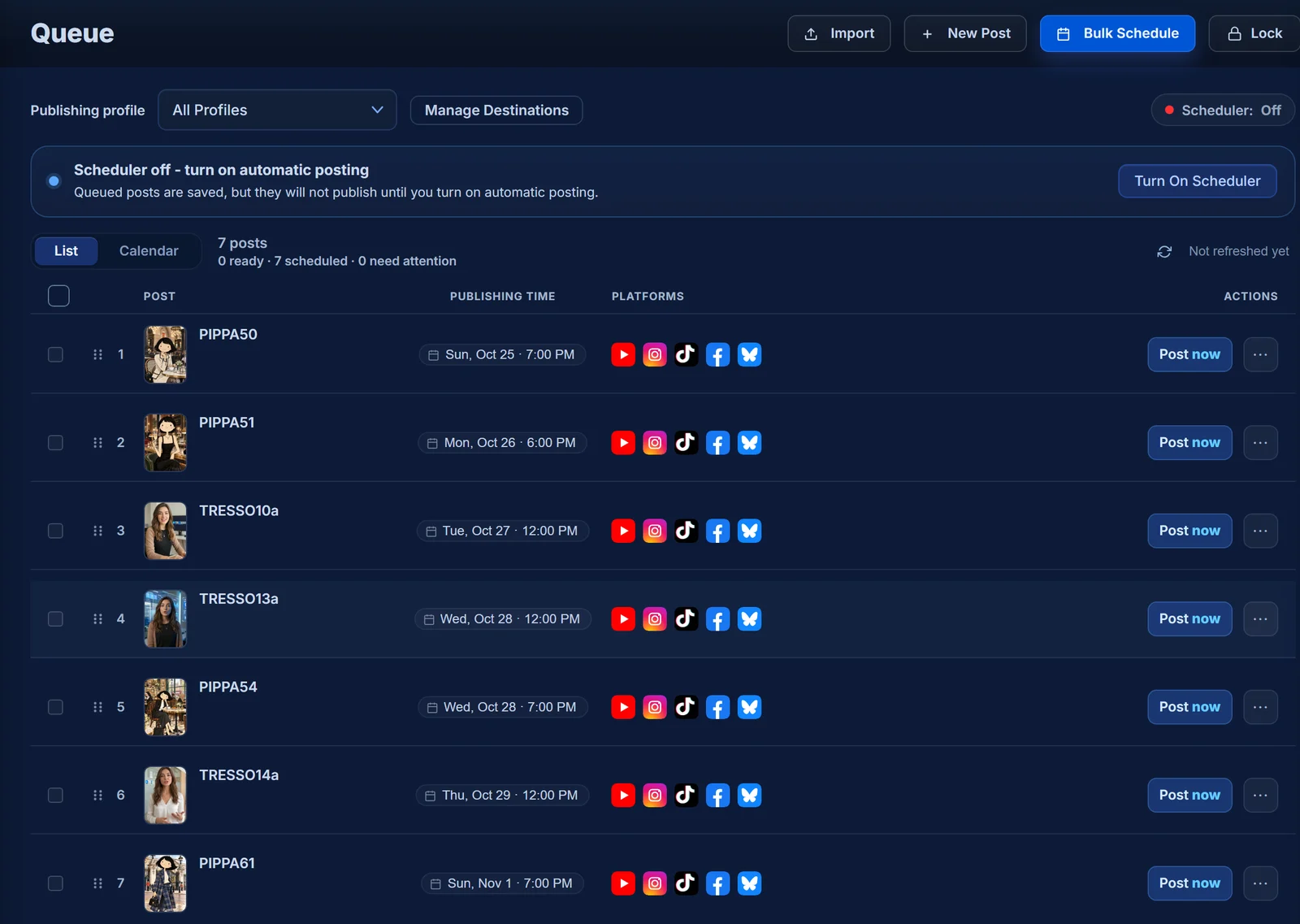
Task: Click the Facebook icon in TRESSO13a row
Action: click(717, 619)
